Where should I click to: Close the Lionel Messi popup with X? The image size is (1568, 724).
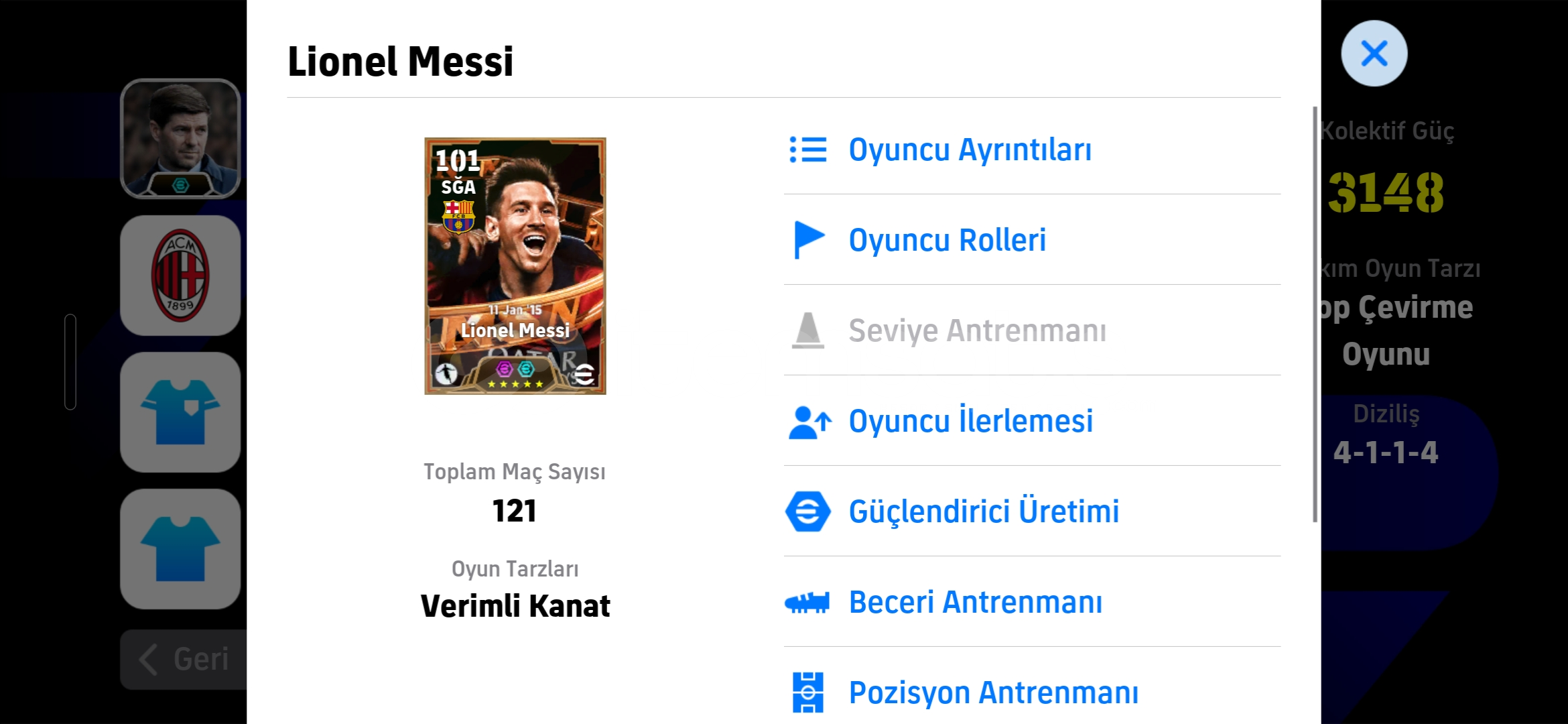click(x=1374, y=54)
